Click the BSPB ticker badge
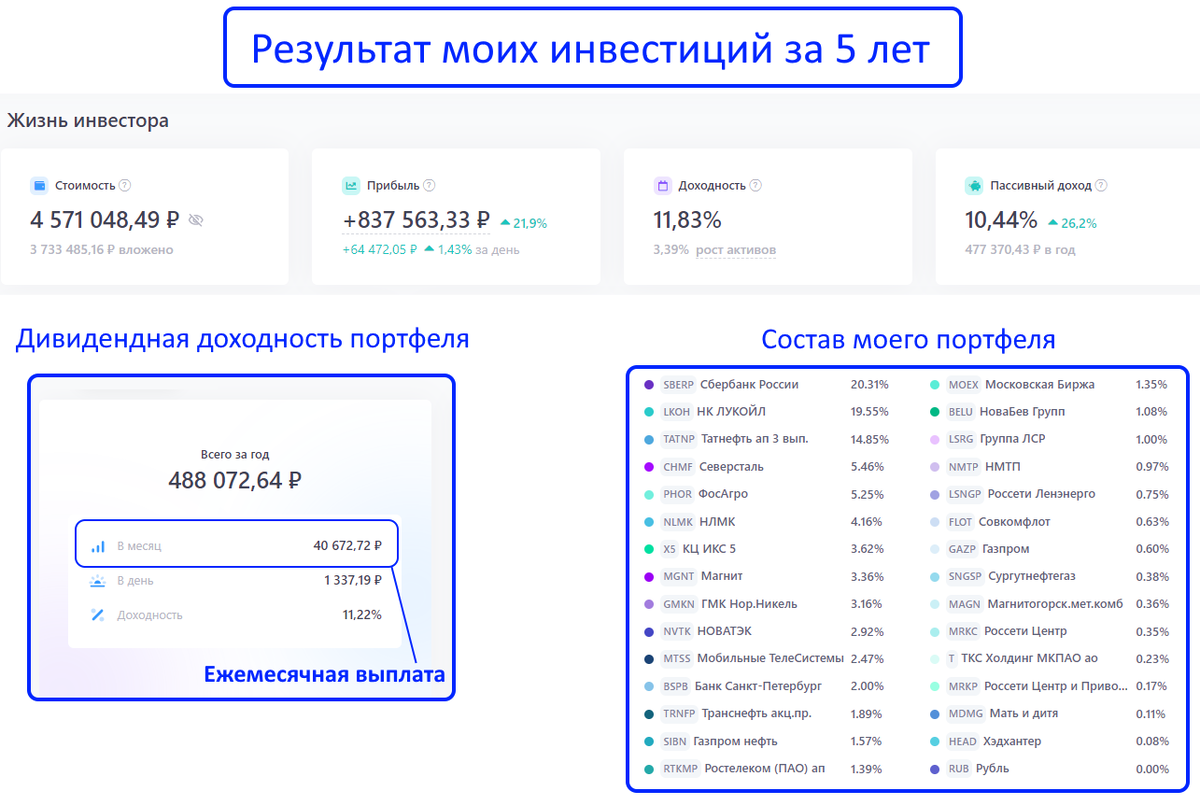Screen dimensions: 1200x805 tap(676, 686)
